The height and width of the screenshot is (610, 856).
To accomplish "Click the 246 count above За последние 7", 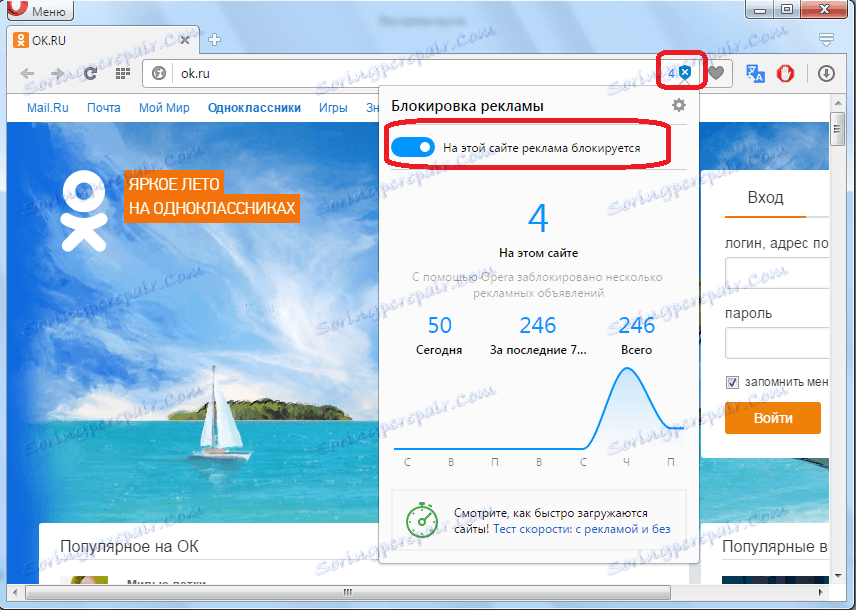I will click(538, 325).
